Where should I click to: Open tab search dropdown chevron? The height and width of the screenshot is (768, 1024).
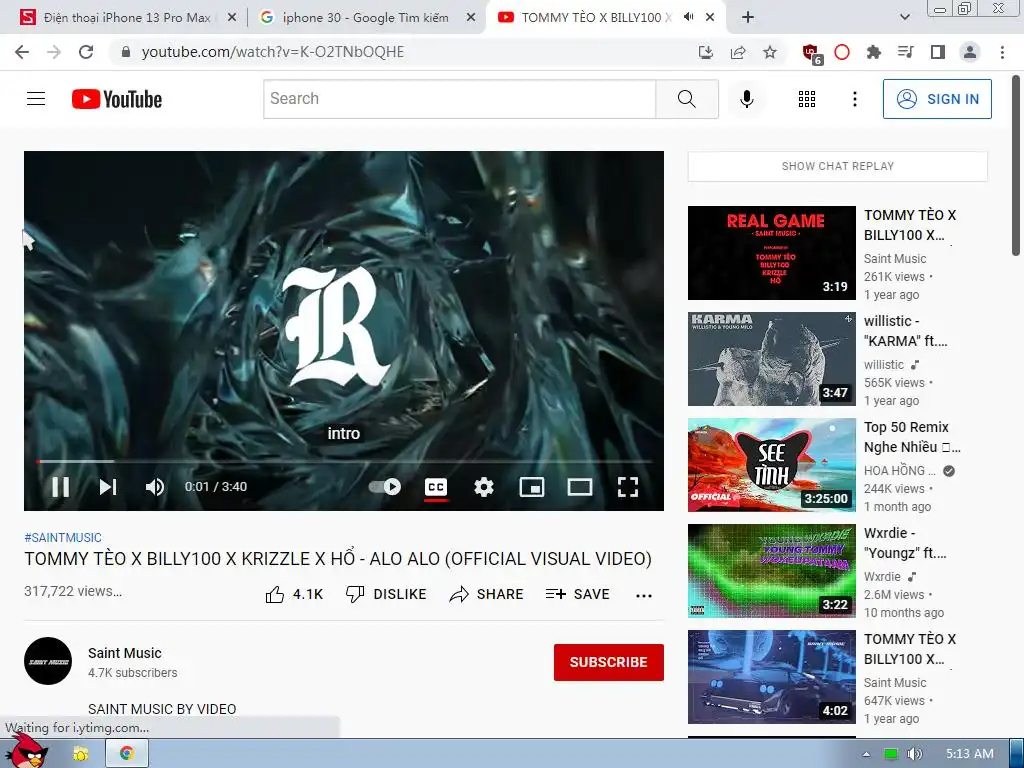coord(904,18)
